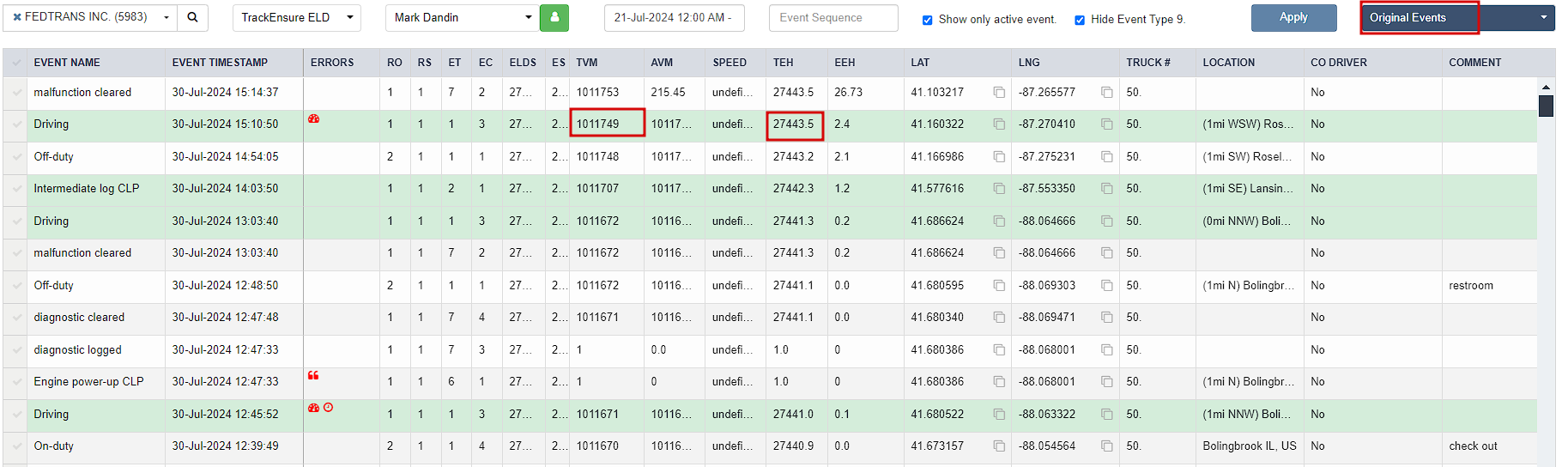Screen dimensions: 1568x467
Task: Copy latitude value 41.673157
Action: coord(999,446)
